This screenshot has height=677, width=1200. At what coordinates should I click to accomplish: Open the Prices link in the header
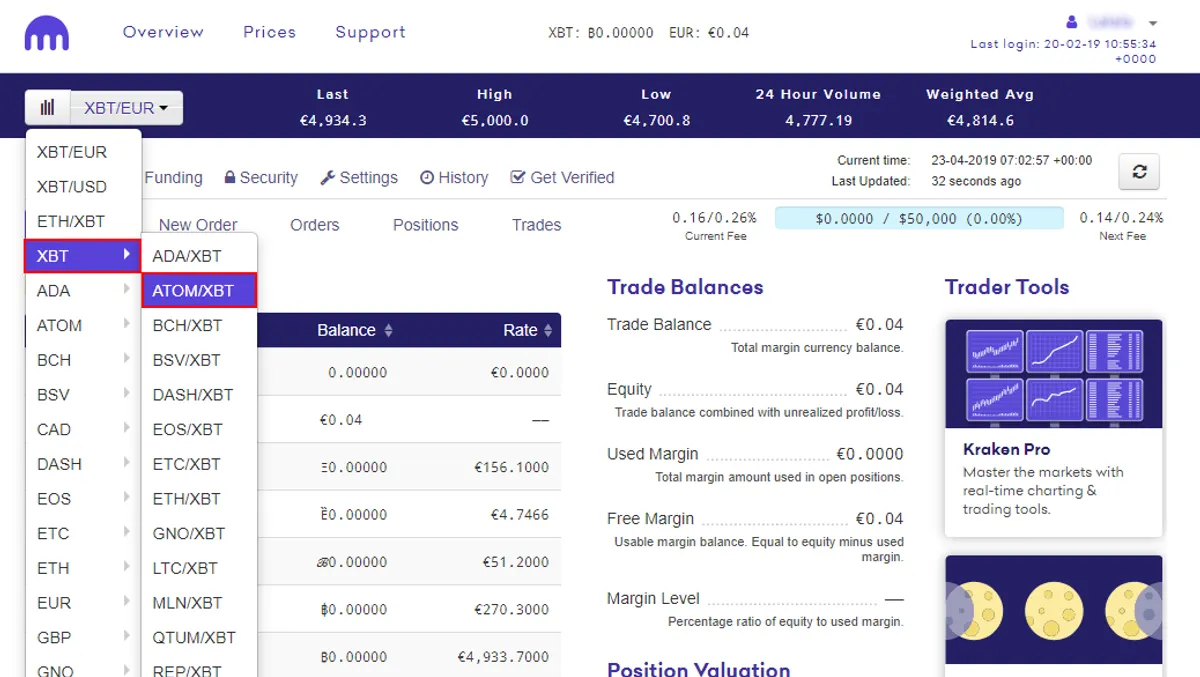(270, 32)
